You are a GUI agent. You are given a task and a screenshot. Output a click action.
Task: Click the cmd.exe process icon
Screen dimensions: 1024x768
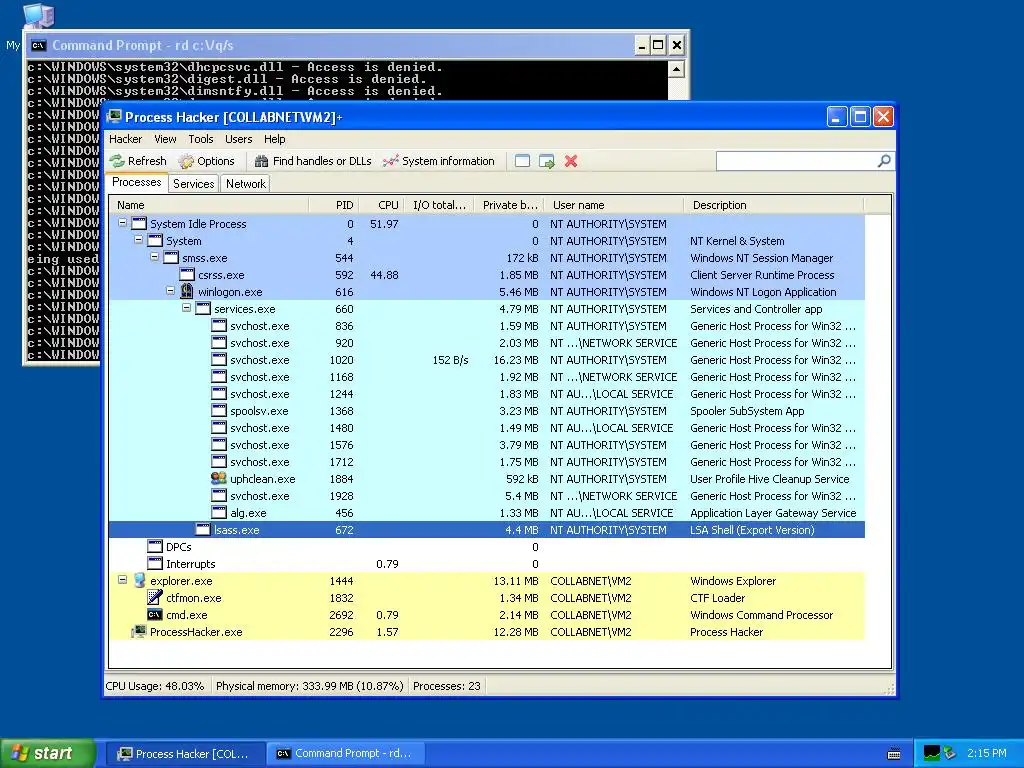(x=155, y=615)
